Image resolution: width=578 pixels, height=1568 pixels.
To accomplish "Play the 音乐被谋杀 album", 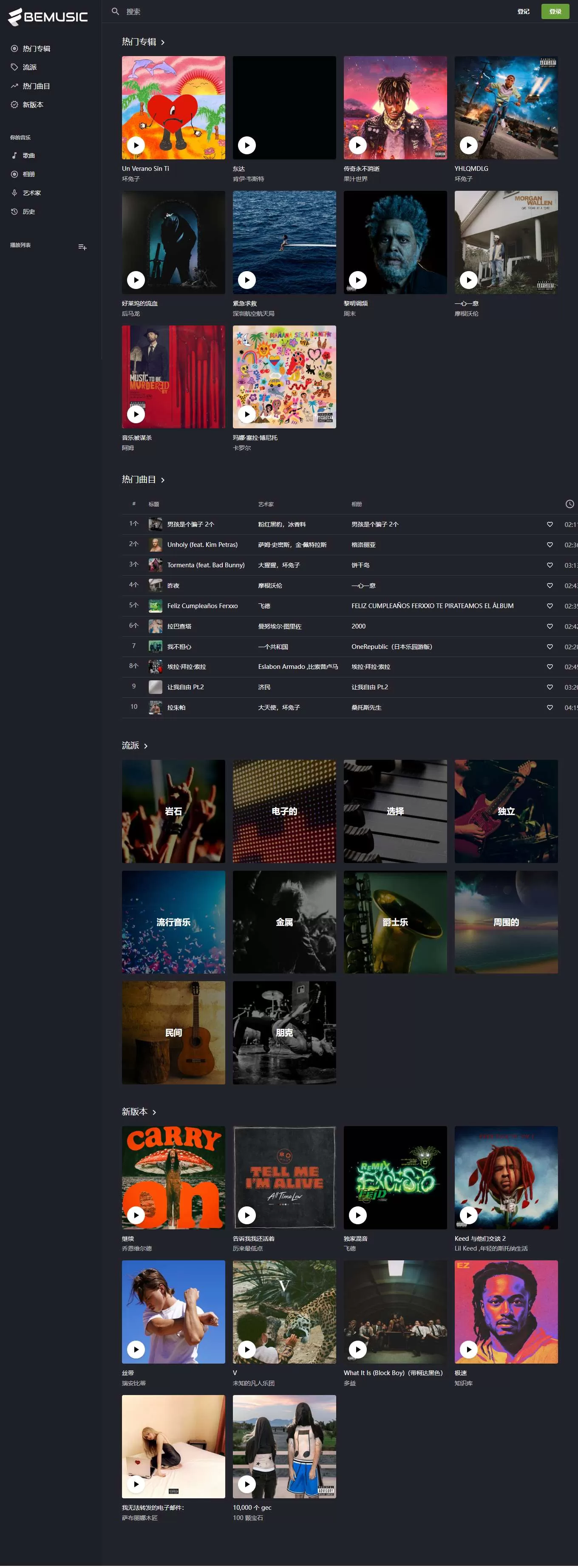I will 136,414.
